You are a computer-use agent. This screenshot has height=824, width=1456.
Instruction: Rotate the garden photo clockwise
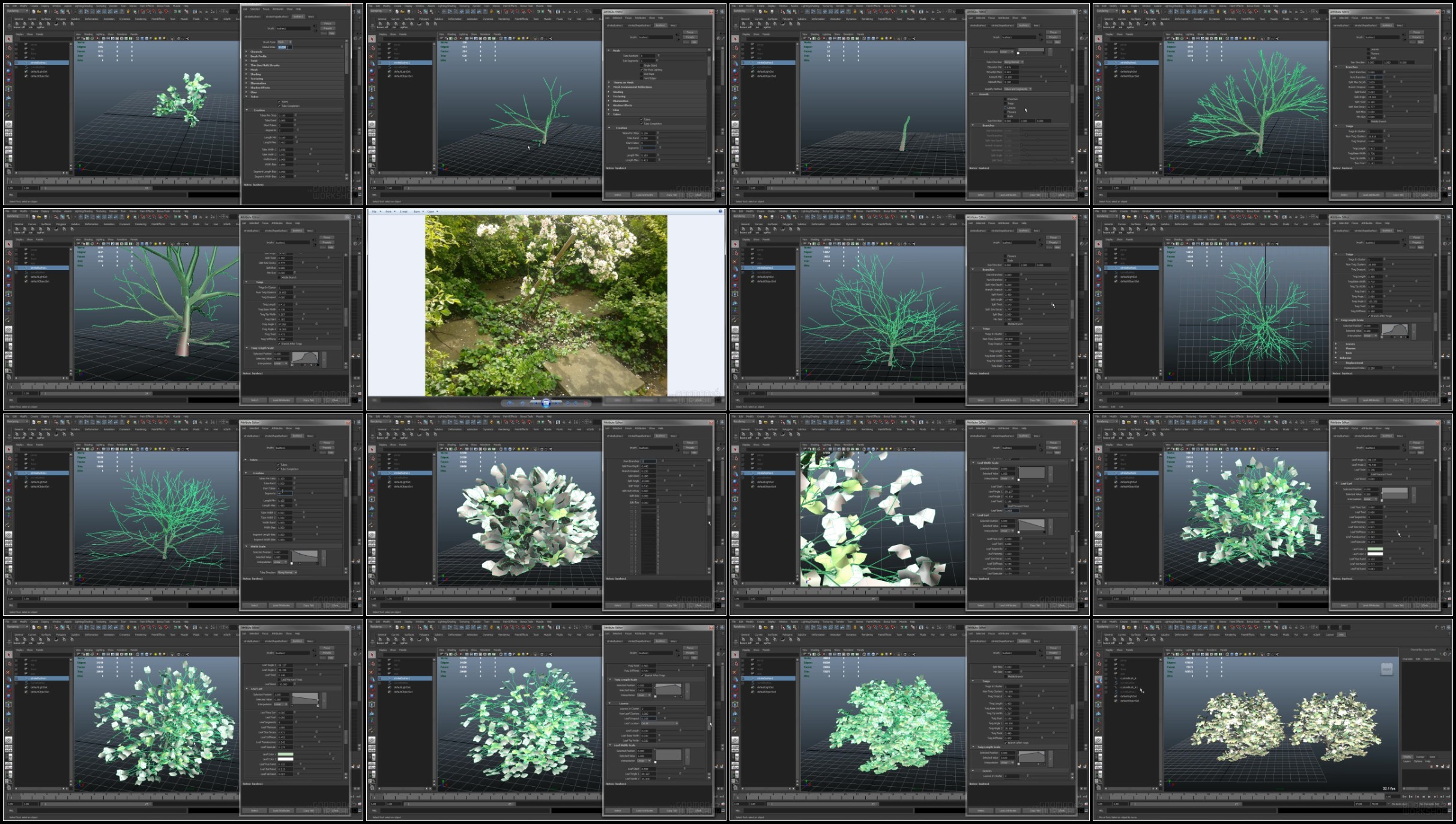coord(576,403)
